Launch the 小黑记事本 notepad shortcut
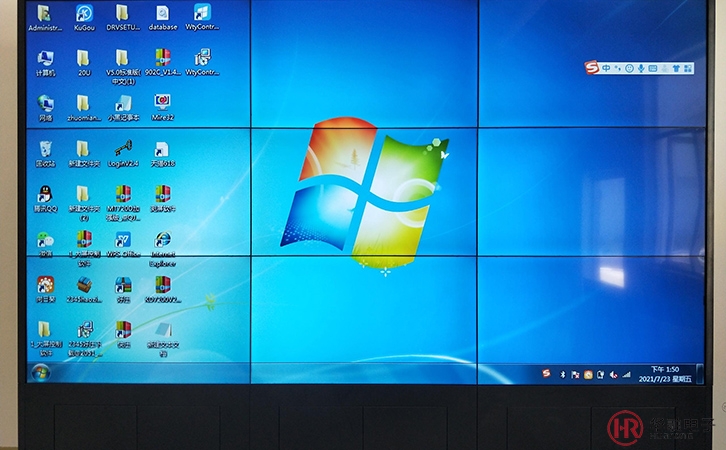This screenshot has width=726, height=450. point(123,108)
